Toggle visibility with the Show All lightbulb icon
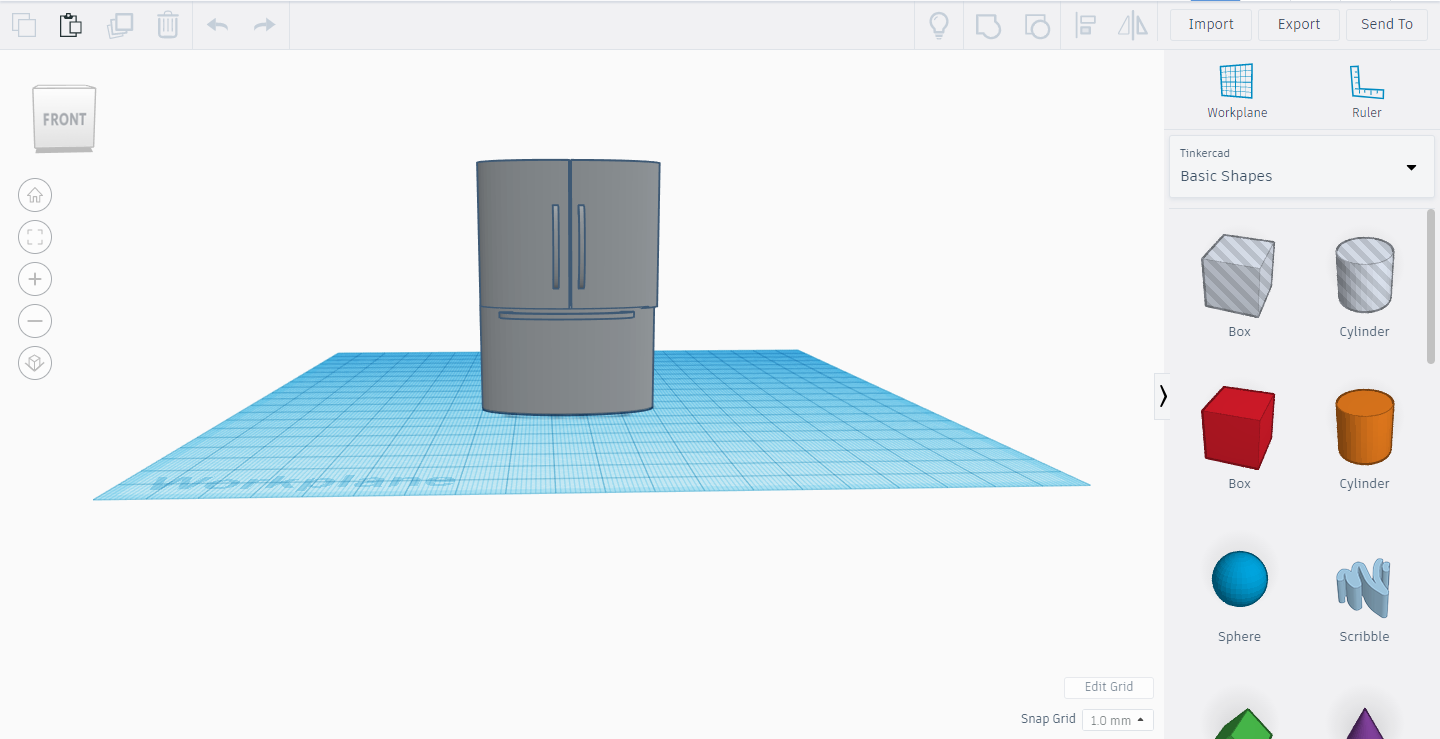This screenshot has height=739, width=1440. click(x=939, y=25)
